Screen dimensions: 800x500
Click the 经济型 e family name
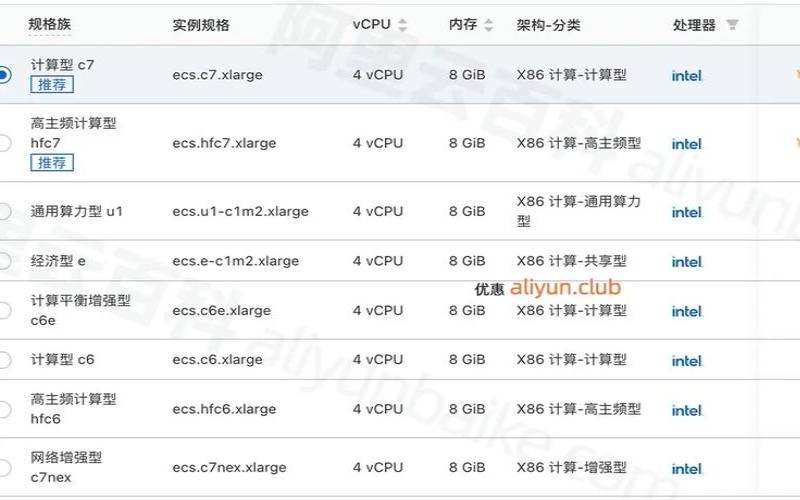58,261
